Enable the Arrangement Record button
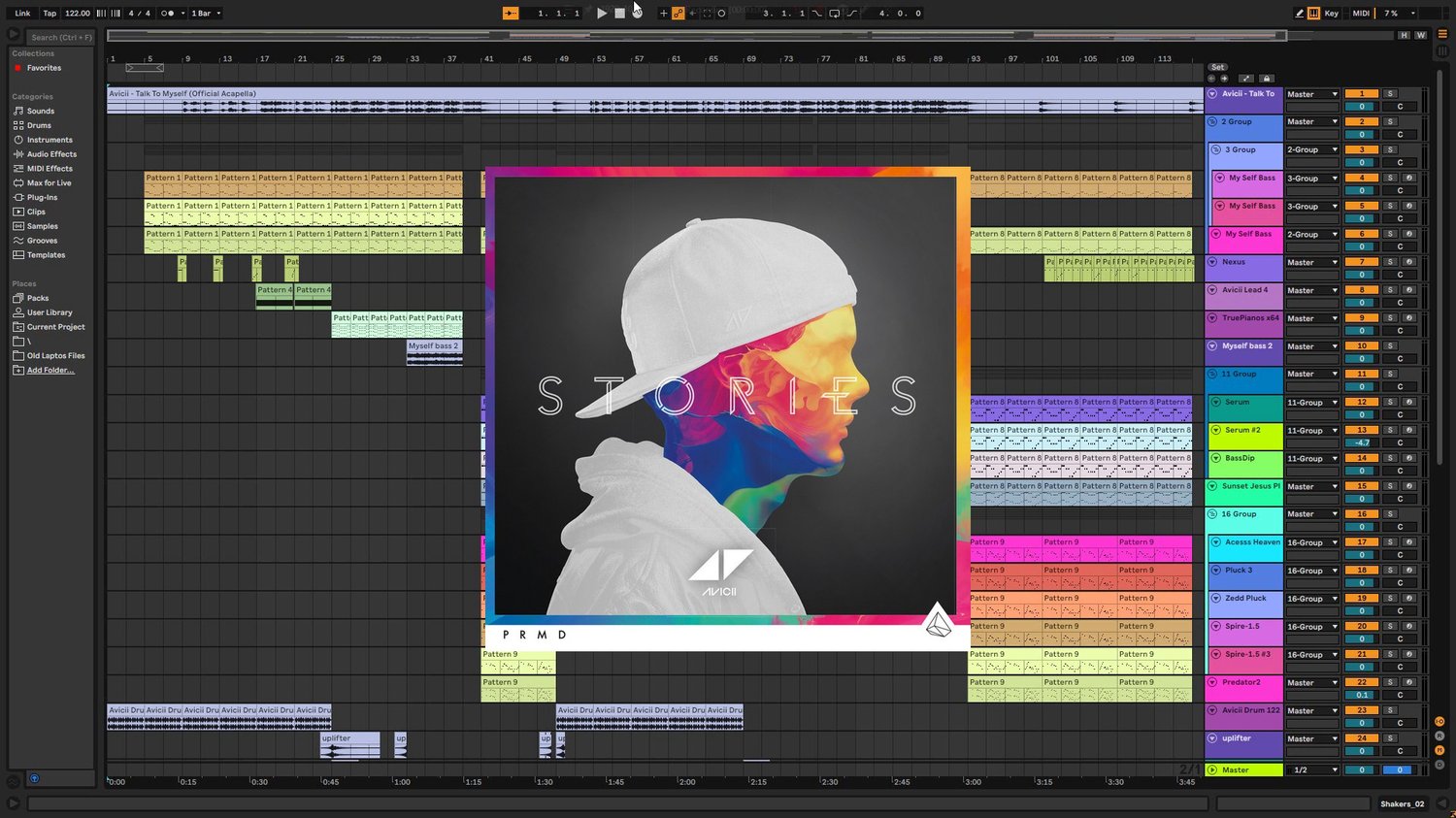This screenshot has height=818, width=1456. click(637, 14)
